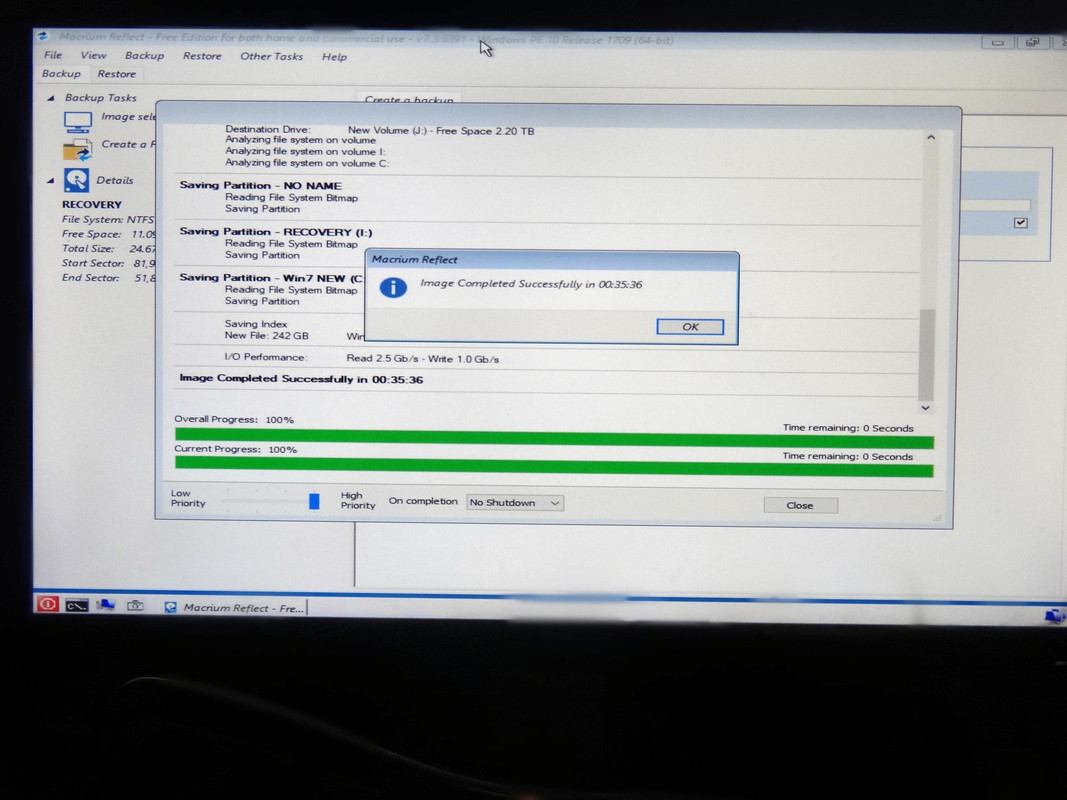Click the monitor icon beside Image selected
The height and width of the screenshot is (800, 1067).
click(x=78, y=122)
